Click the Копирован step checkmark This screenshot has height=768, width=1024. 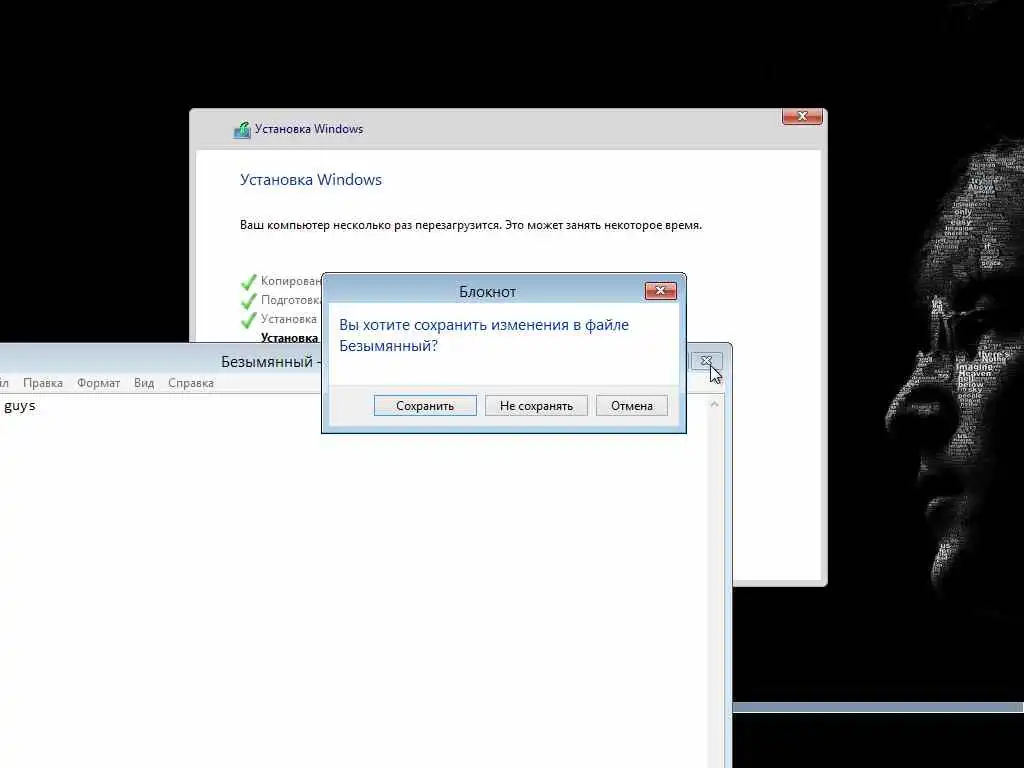[x=248, y=282]
